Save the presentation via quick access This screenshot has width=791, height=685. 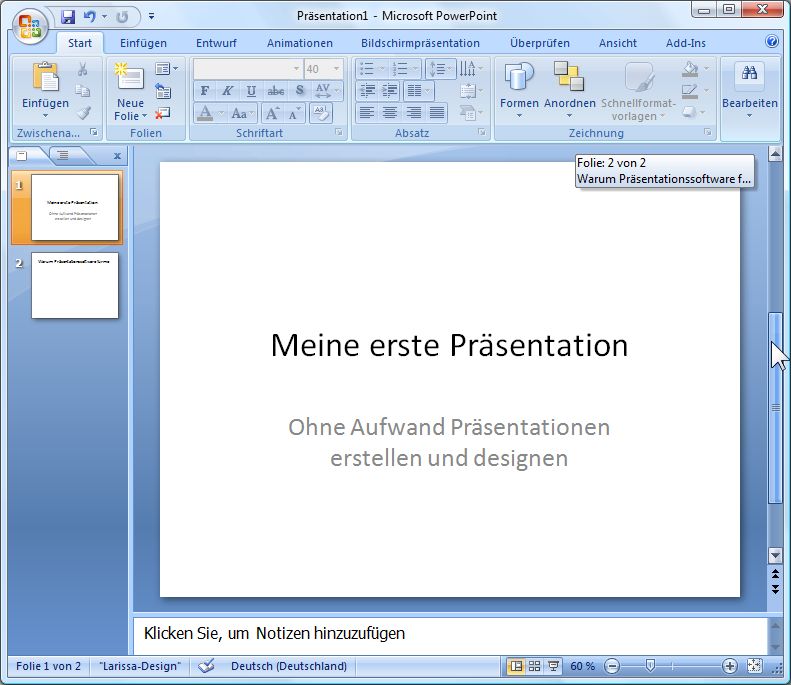pyautogui.click(x=68, y=17)
